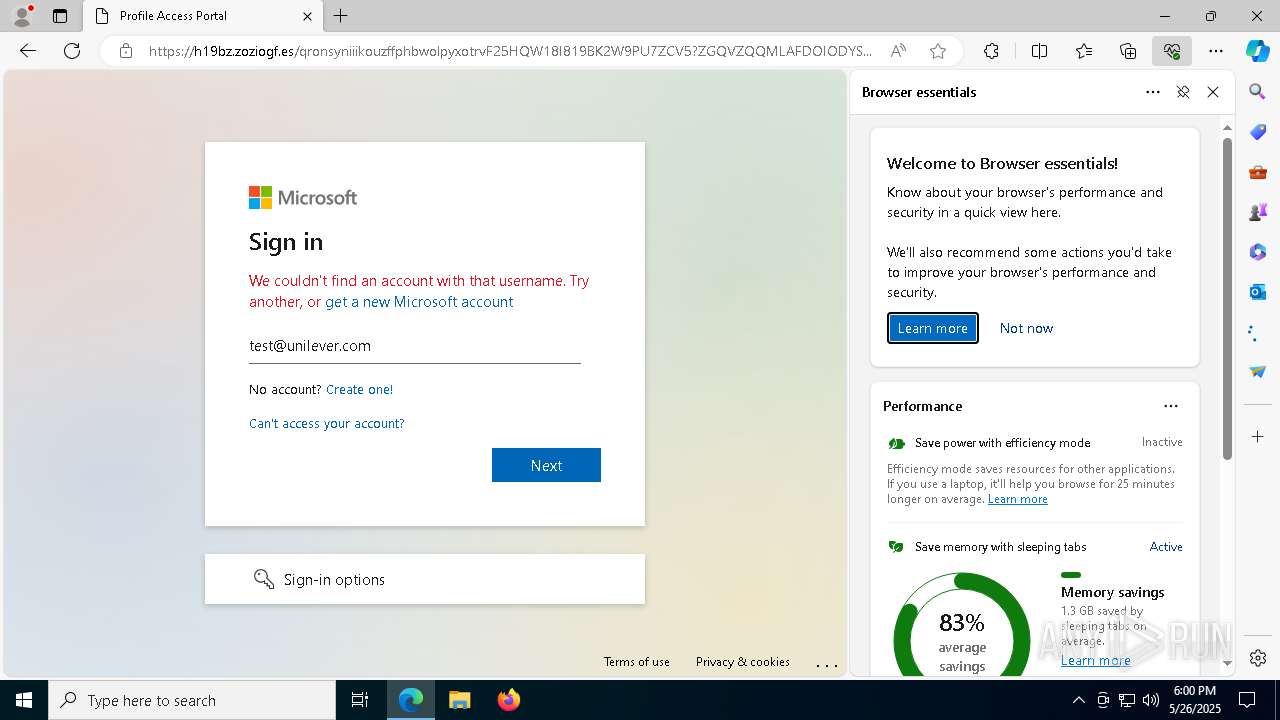
Task: Reload the page with the Refresh icon
Action: pos(72,51)
